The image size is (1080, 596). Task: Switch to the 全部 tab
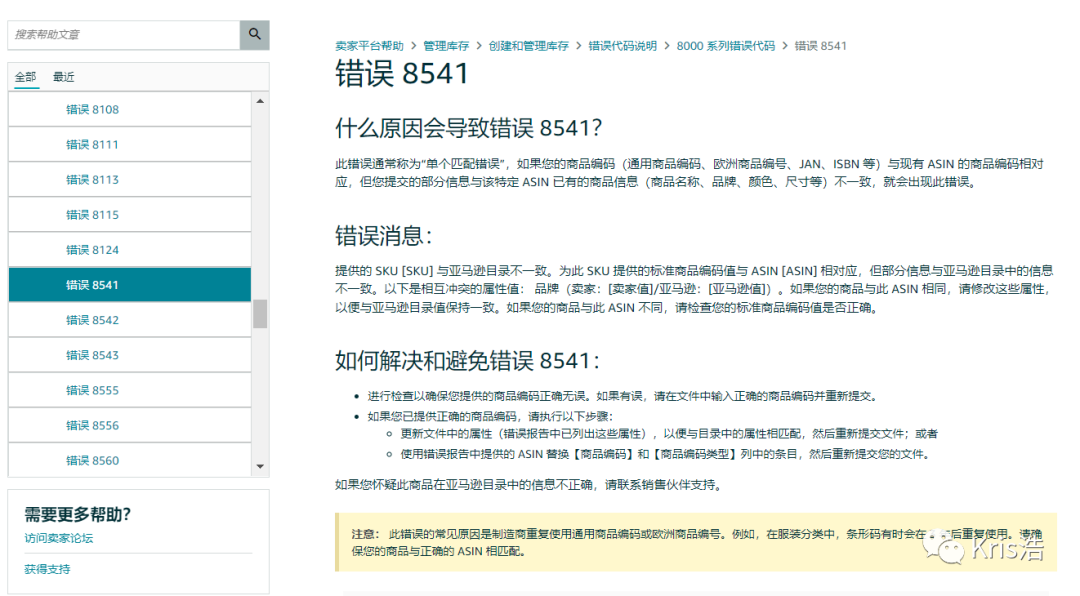tap(25, 76)
